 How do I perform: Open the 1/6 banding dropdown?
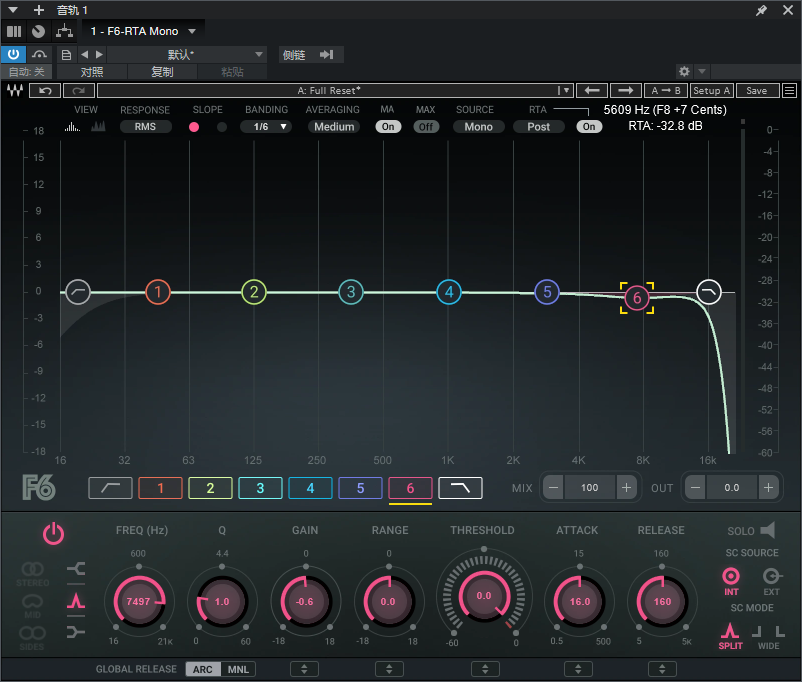pos(265,126)
